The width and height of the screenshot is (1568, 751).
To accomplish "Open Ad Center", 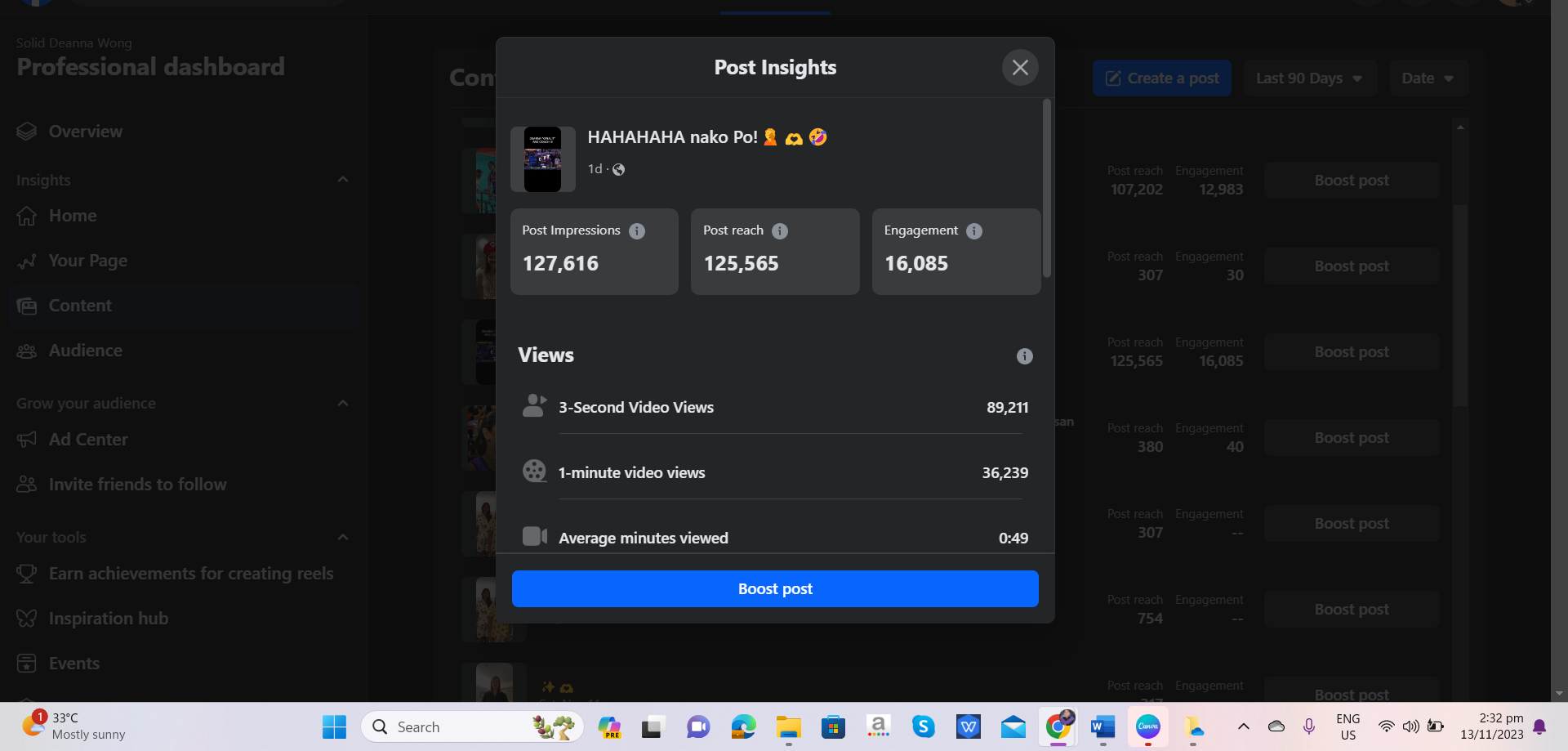I will [x=184, y=440].
